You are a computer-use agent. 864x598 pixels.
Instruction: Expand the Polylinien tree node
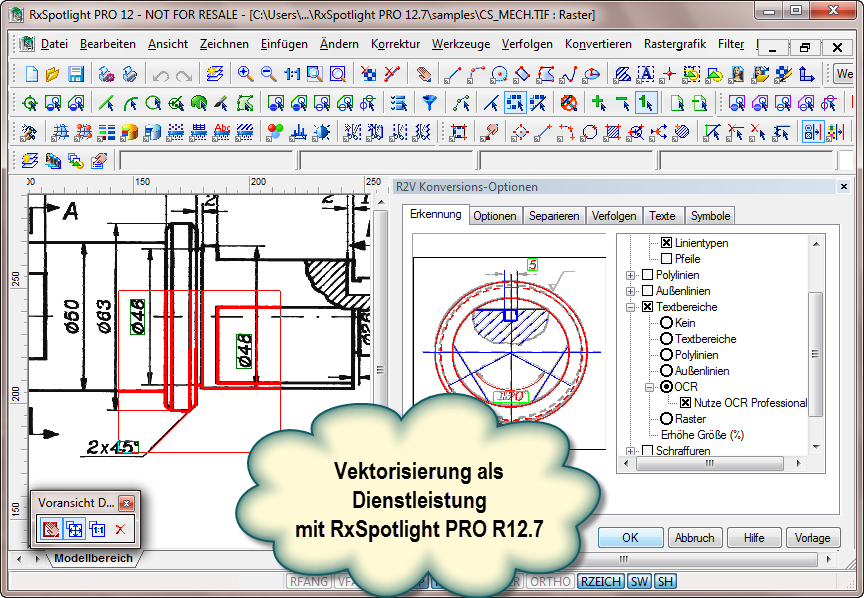(x=631, y=275)
